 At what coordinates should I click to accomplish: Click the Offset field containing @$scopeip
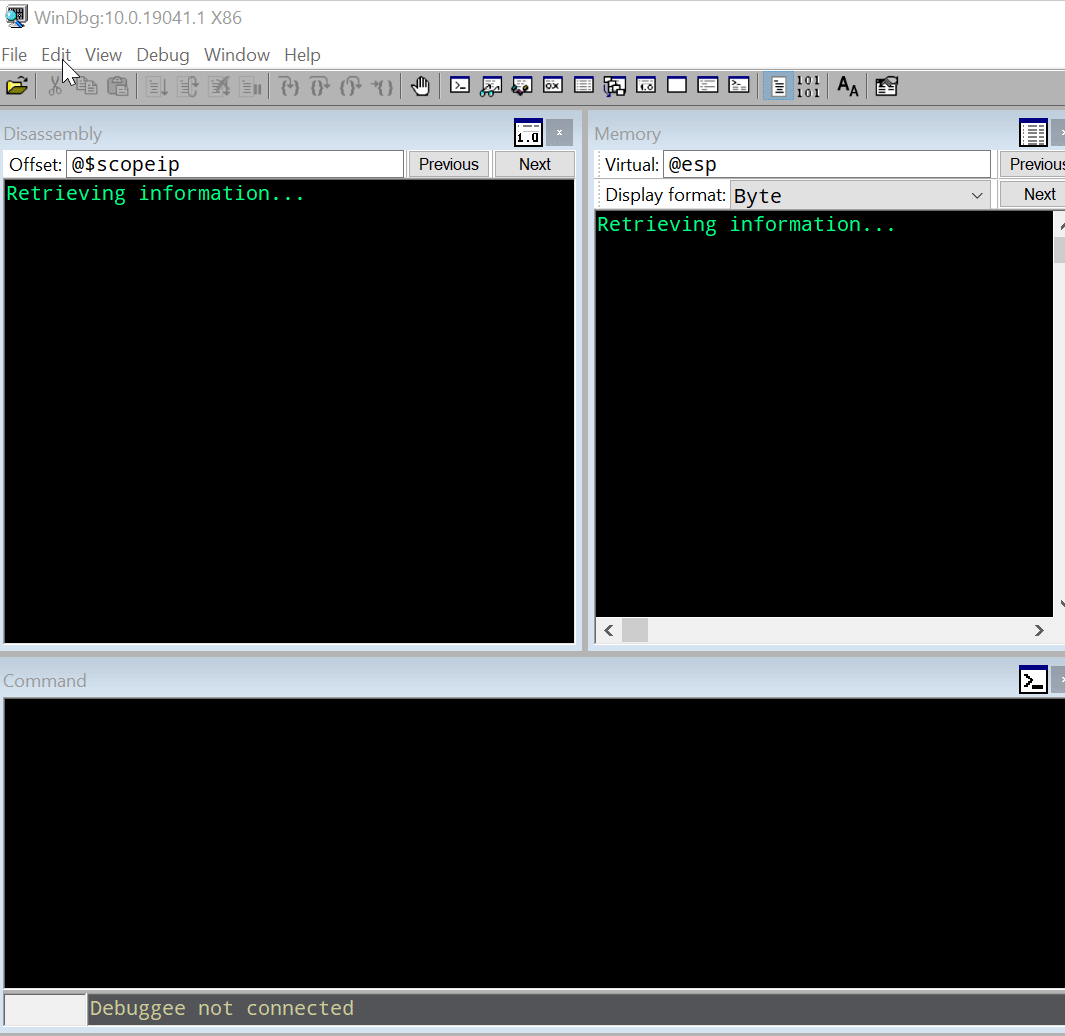(235, 164)
